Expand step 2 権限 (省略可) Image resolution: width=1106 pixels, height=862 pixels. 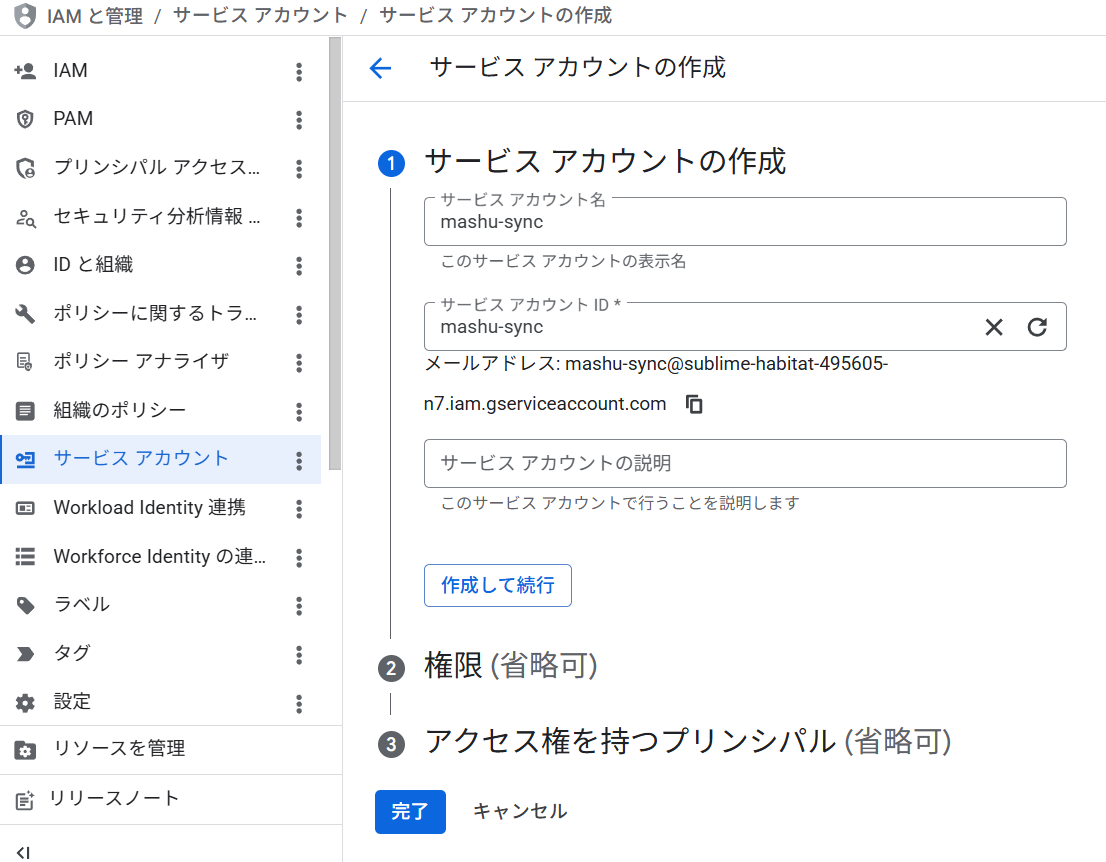[x=511, y=666]
